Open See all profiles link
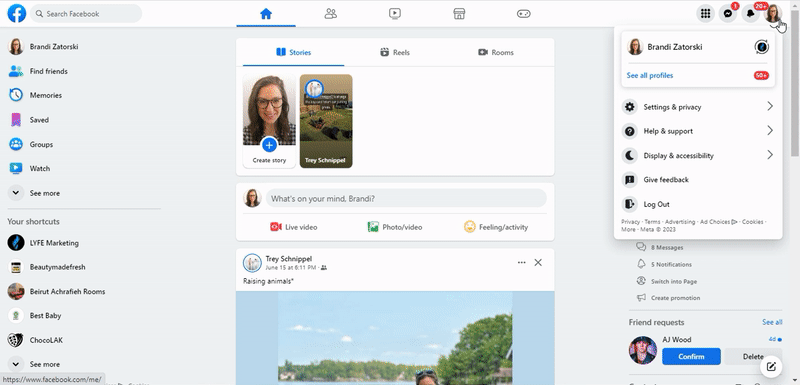The width and height of the screenshot is (800, 385). (649, 75)
